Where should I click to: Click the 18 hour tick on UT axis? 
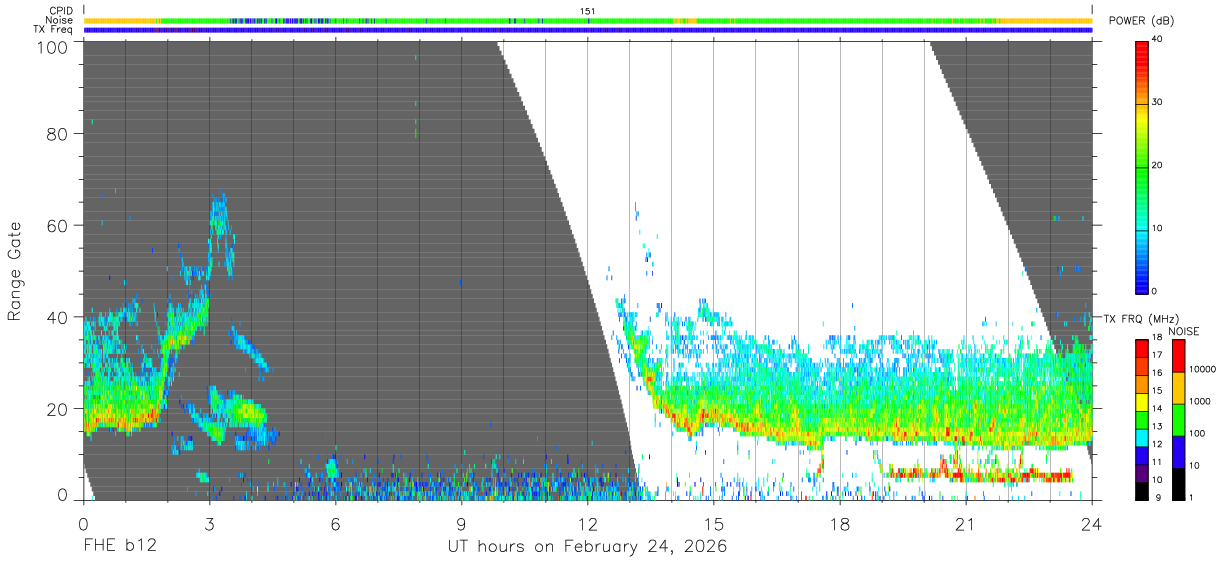pos(839,523)
